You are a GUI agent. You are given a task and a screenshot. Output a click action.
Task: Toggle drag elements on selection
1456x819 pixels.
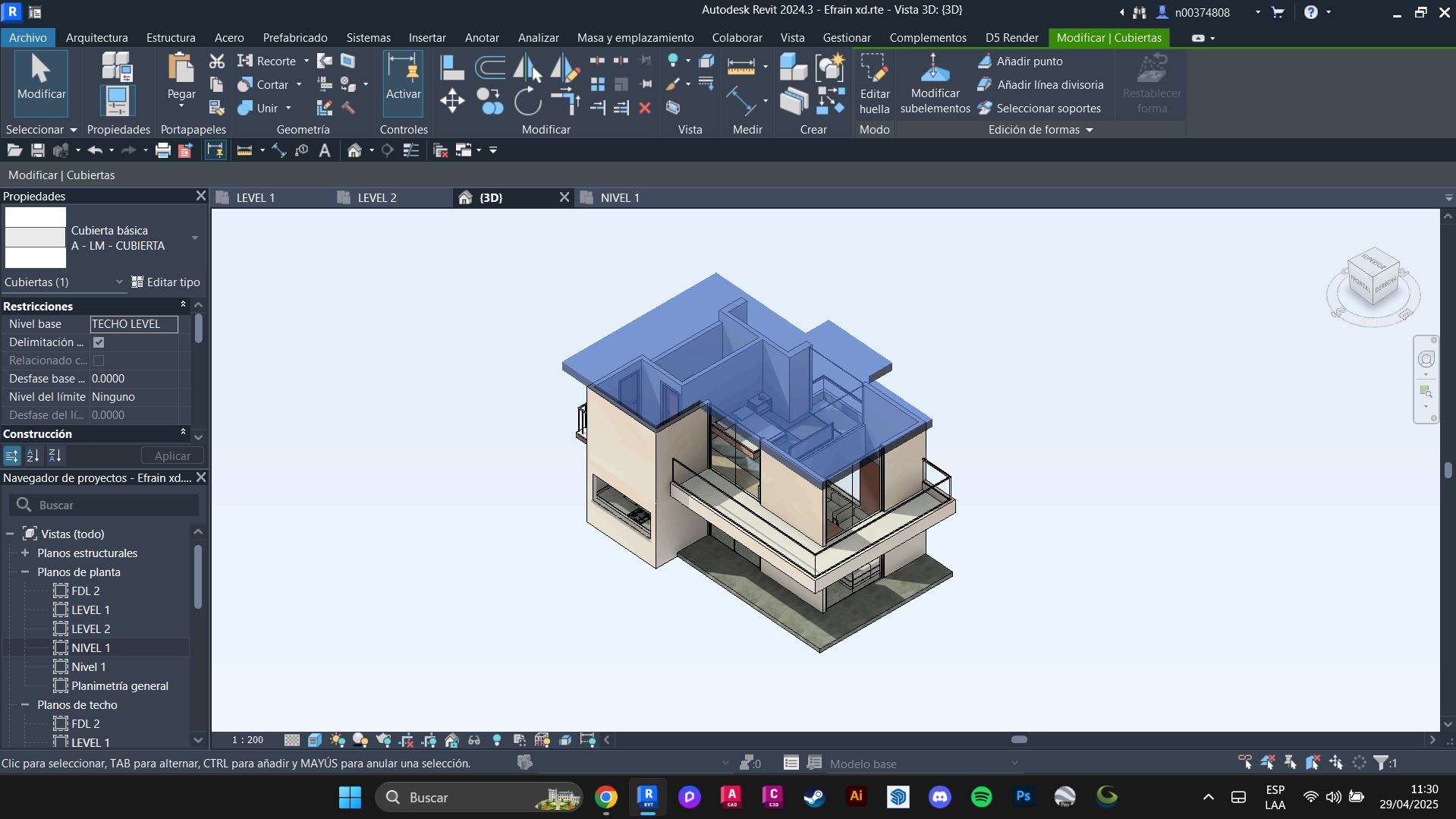click(x=1336, y=763)
